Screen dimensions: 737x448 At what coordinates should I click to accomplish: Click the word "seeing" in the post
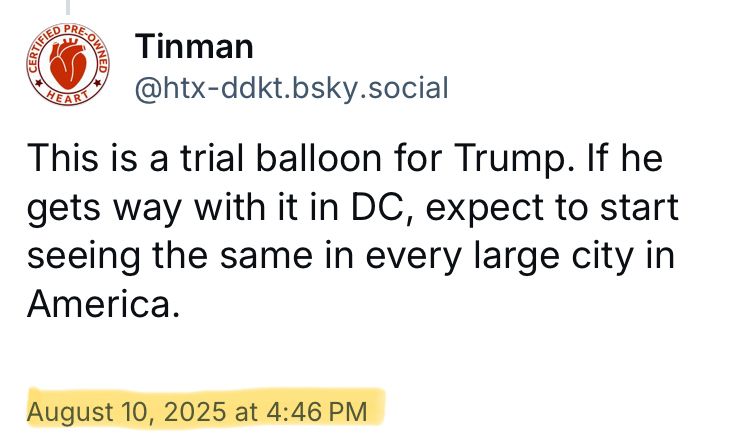(x=83, y=258)
